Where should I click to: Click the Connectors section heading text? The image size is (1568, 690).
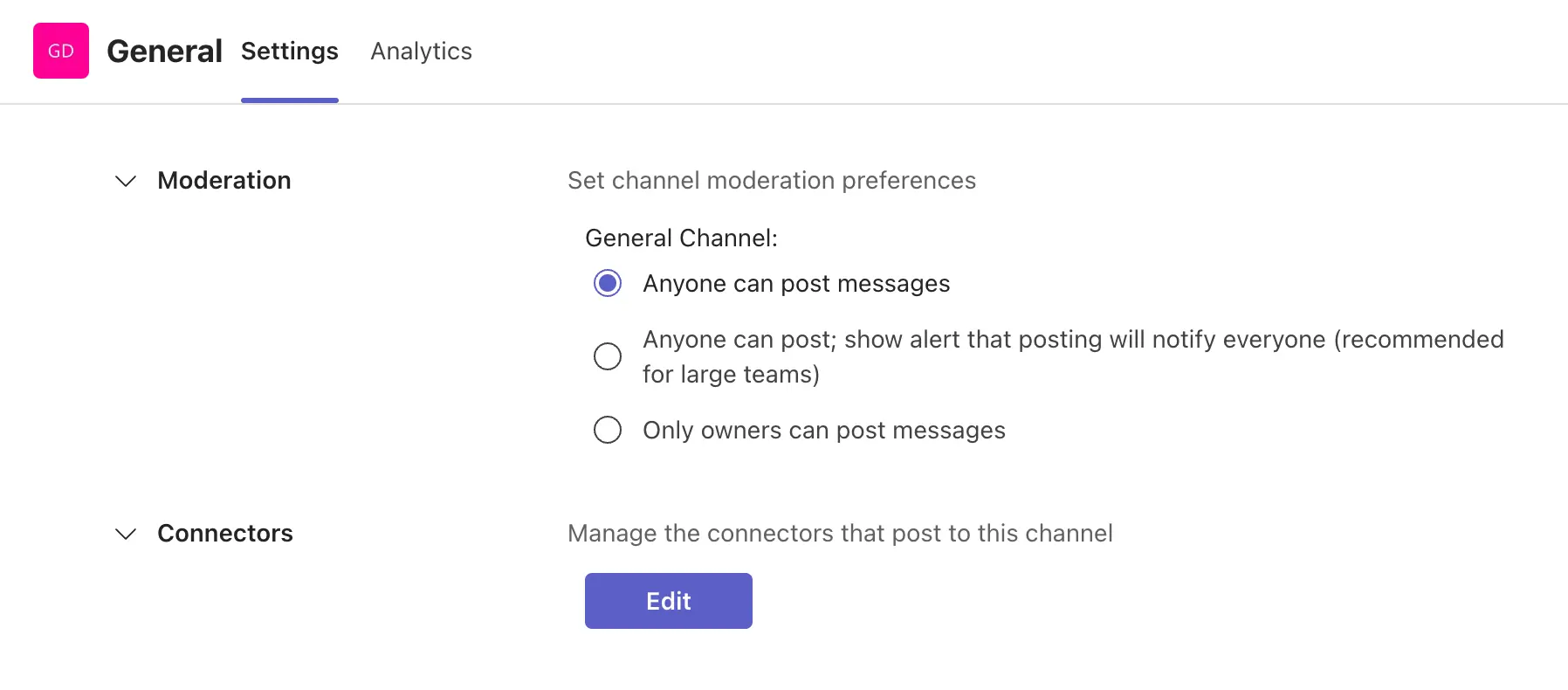(224, 533)
